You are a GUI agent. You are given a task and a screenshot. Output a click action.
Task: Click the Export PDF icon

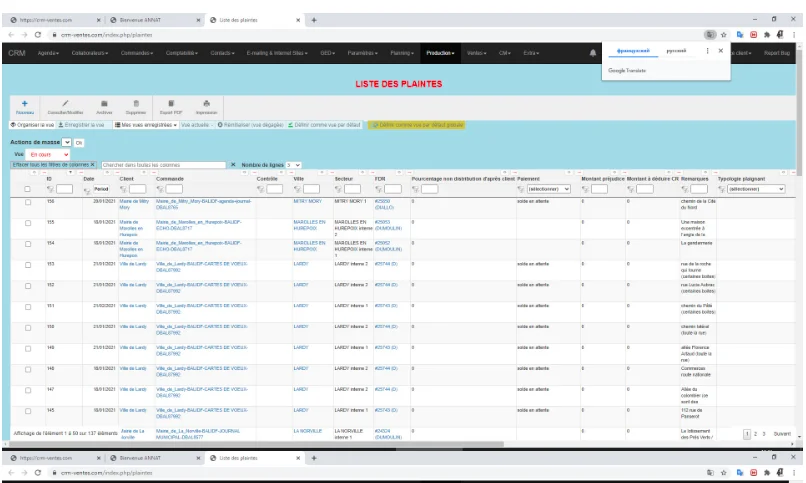(171, 103)
